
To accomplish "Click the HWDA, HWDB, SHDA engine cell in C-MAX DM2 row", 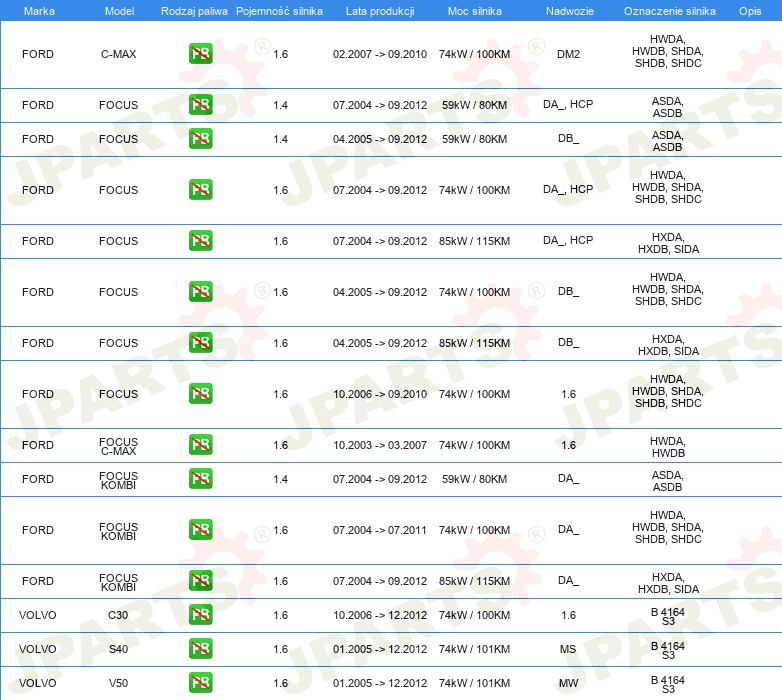I will click(x=668, y=51).
